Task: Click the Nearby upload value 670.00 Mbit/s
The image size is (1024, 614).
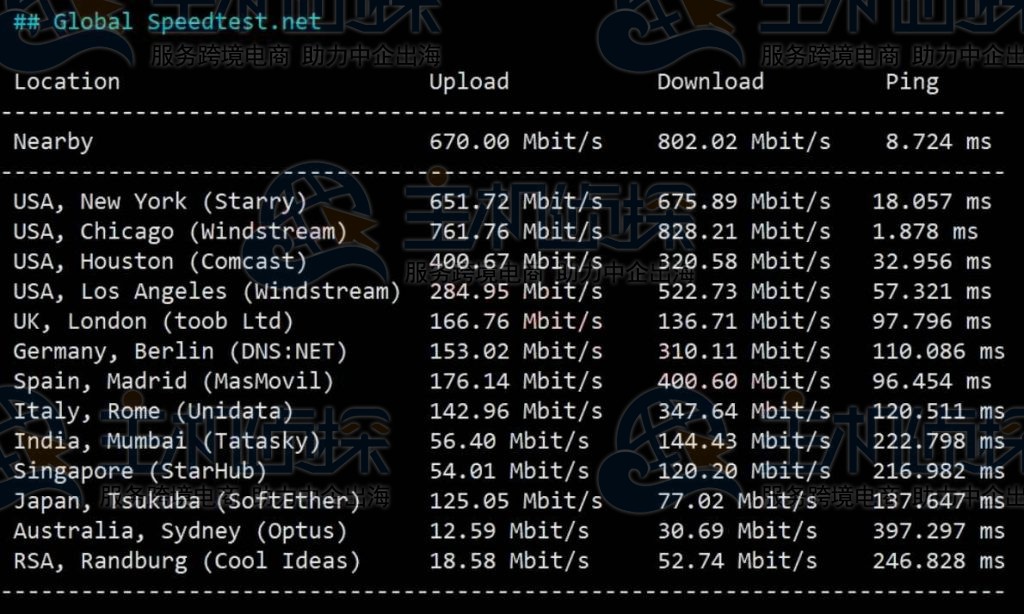Action: point(516,142)
